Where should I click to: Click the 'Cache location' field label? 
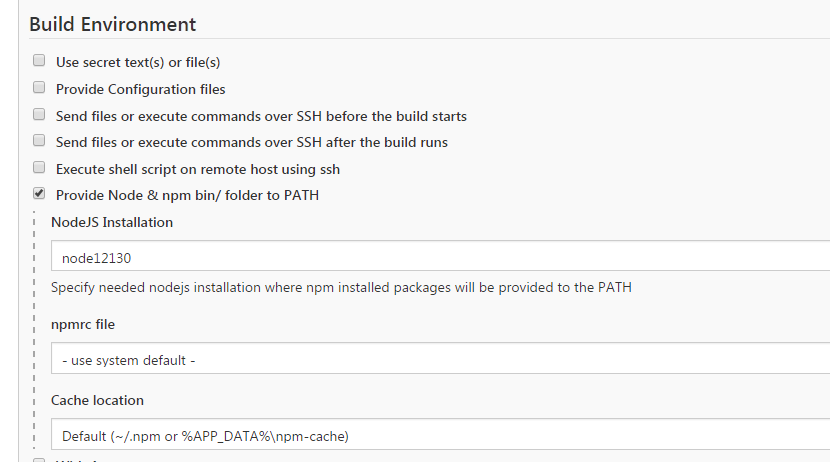pyautogui.click(x=98, y=400)
